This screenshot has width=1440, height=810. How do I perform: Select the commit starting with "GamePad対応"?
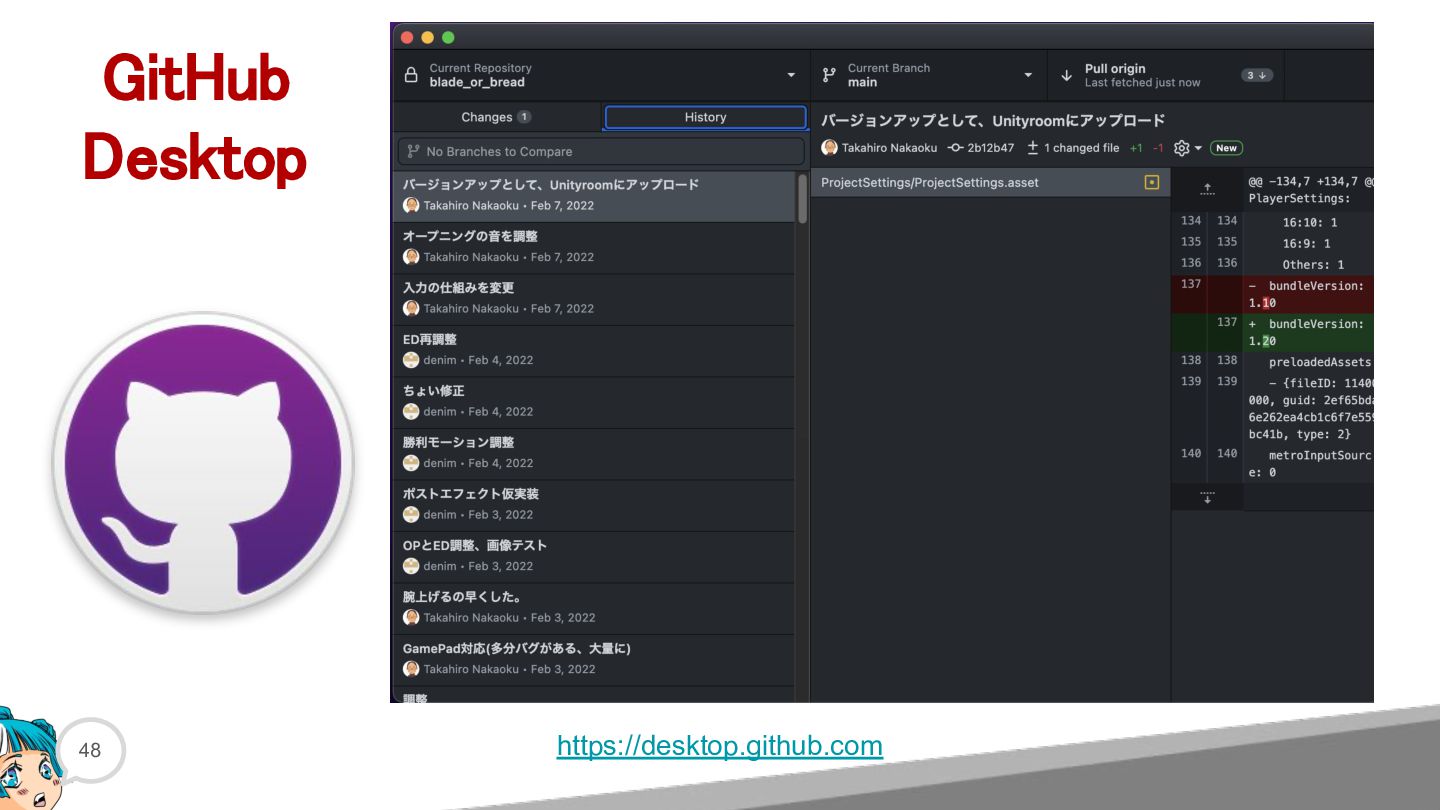point(594,659)
